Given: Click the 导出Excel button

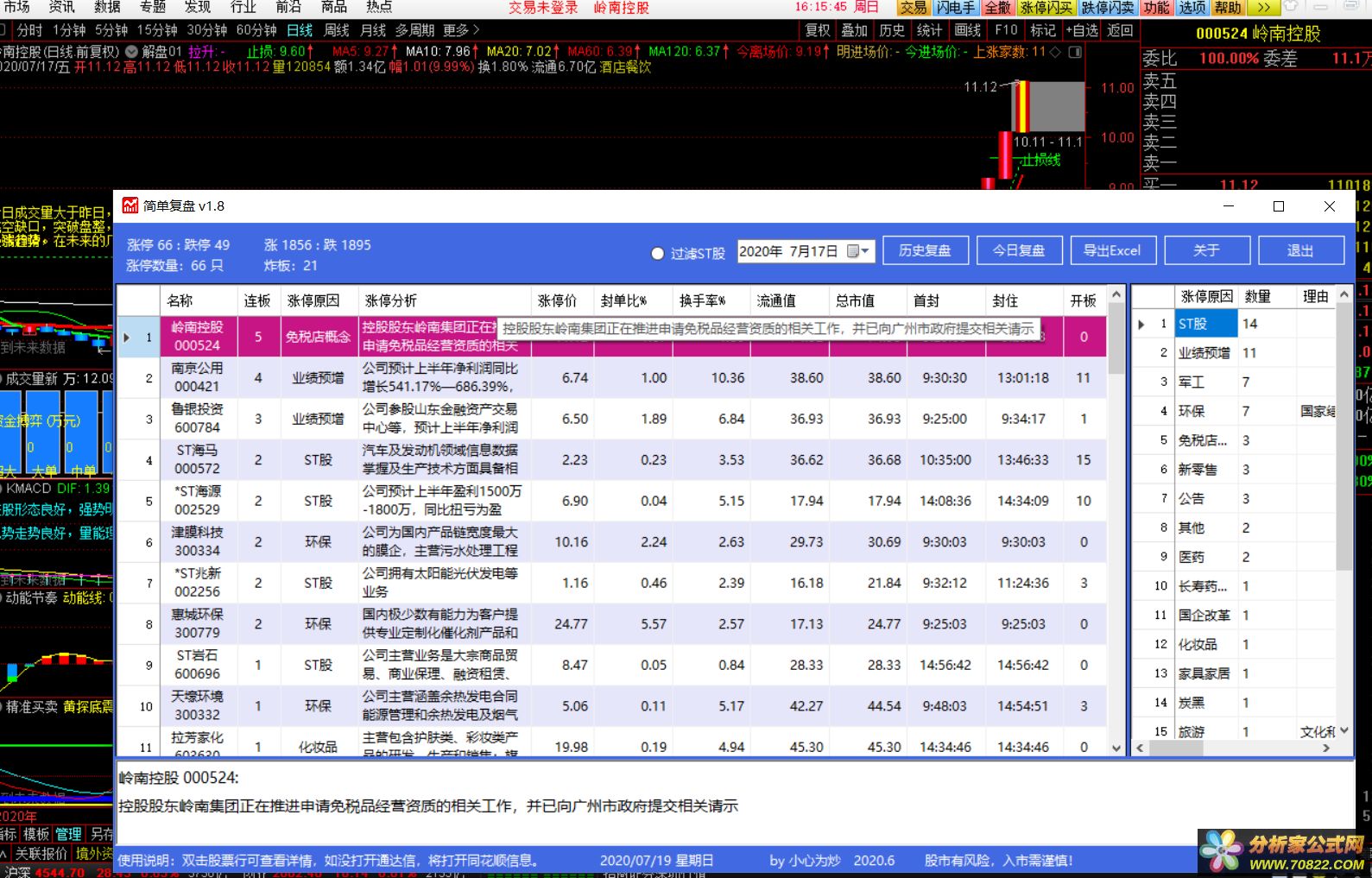Looking at the screenshot, I should 1112,250.
